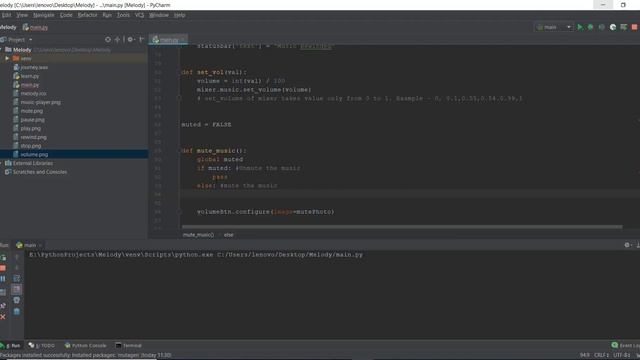
Task: Open the Terminal tool window
Action: [x=128, y=346]
